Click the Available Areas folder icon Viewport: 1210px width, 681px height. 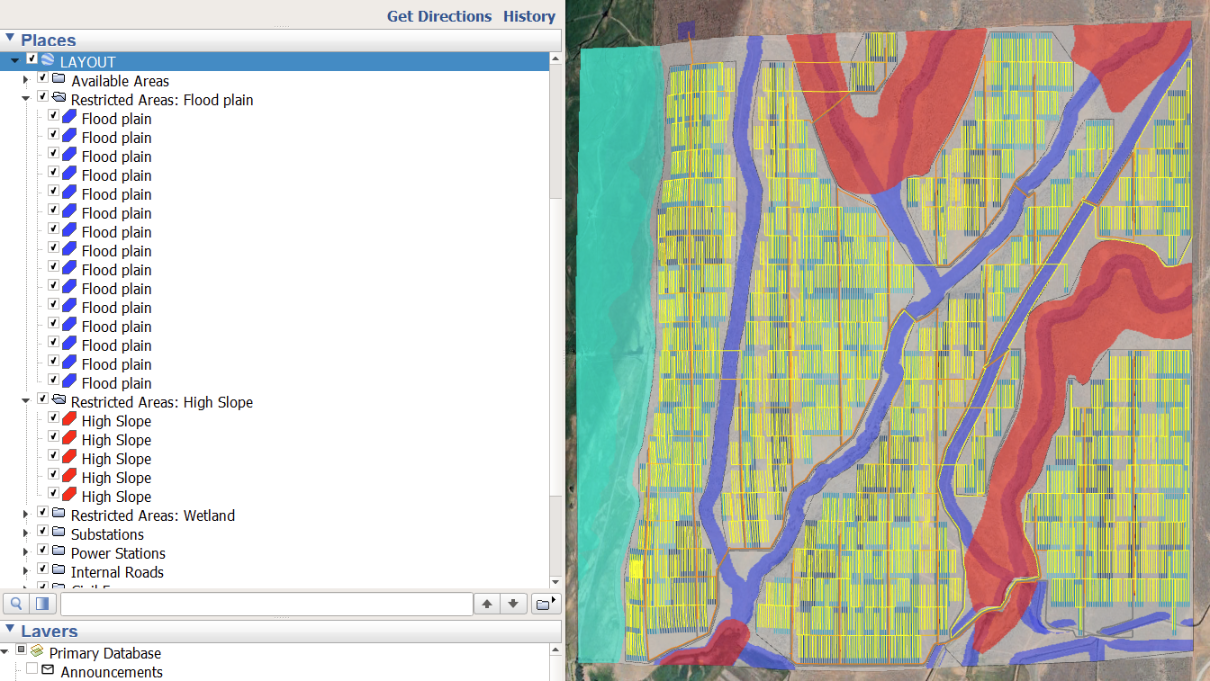pos(59,80)
